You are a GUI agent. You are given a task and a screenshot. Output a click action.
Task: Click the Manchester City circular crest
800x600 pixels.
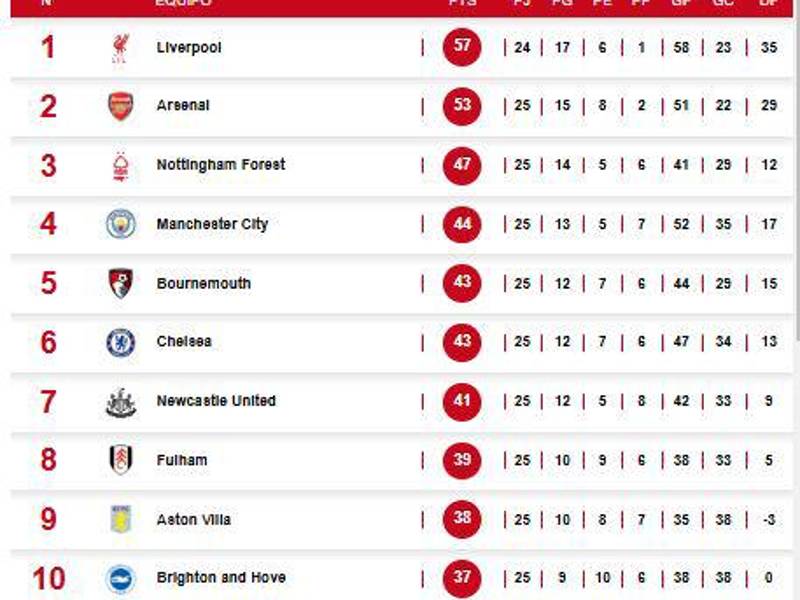point(119,223)
